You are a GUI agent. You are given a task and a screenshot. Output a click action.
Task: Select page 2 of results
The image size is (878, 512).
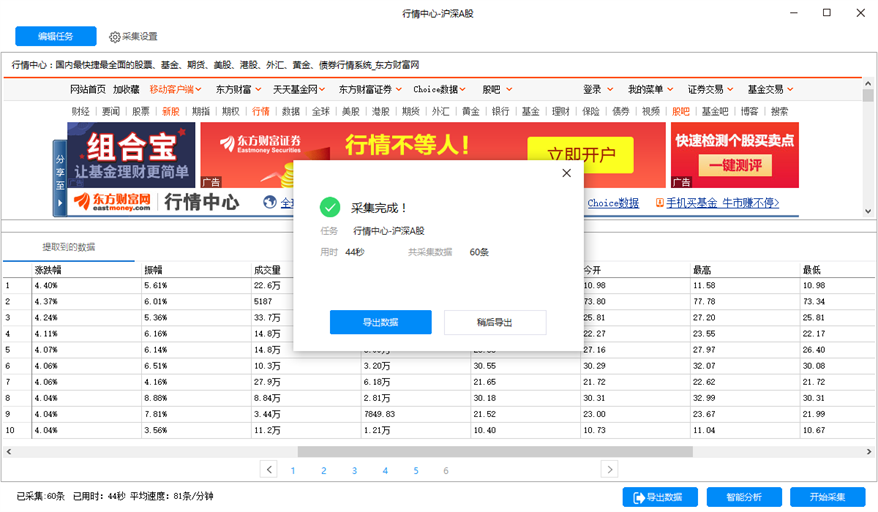(x=324, y=471)
